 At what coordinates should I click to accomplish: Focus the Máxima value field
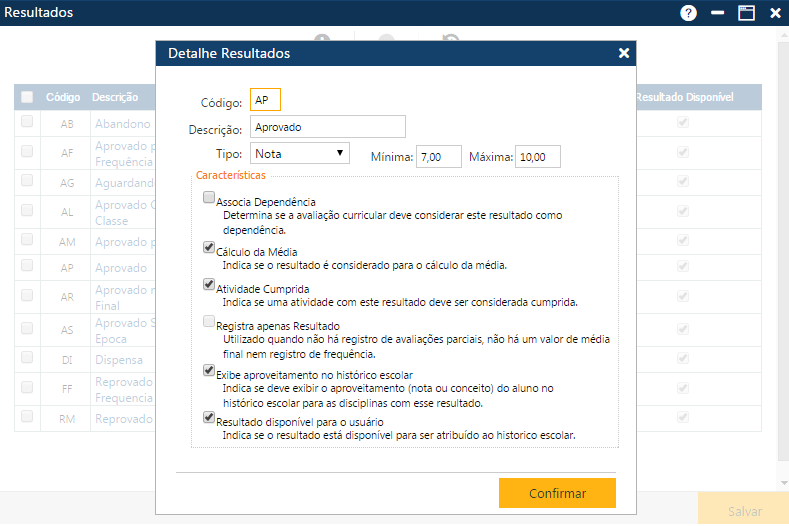[x=538, y=156]
